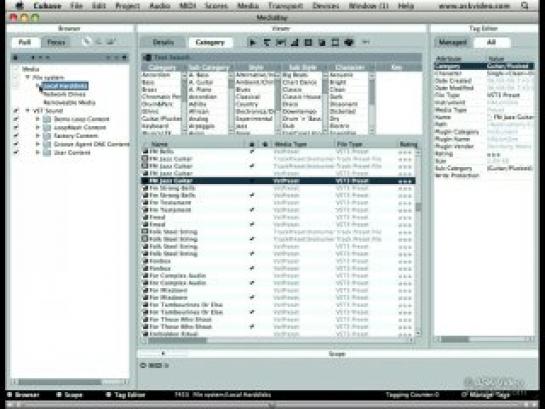Click the VST Presets filter icon in toolbar
This screenshot has width=545, height=409.
click(x=322, y=42)
